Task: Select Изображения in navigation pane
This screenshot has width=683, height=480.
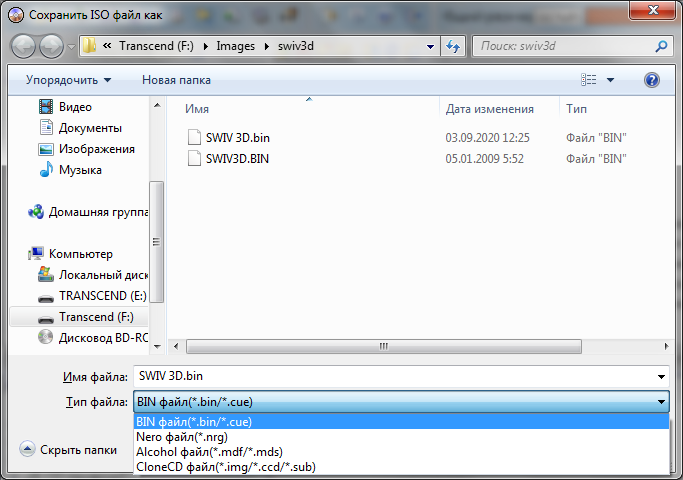Action: click(x=97, y=149)
